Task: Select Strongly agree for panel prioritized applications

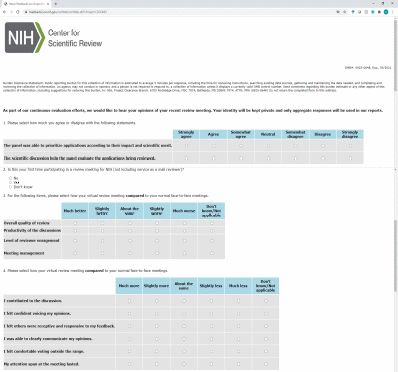Action: (x=186, y=146)
